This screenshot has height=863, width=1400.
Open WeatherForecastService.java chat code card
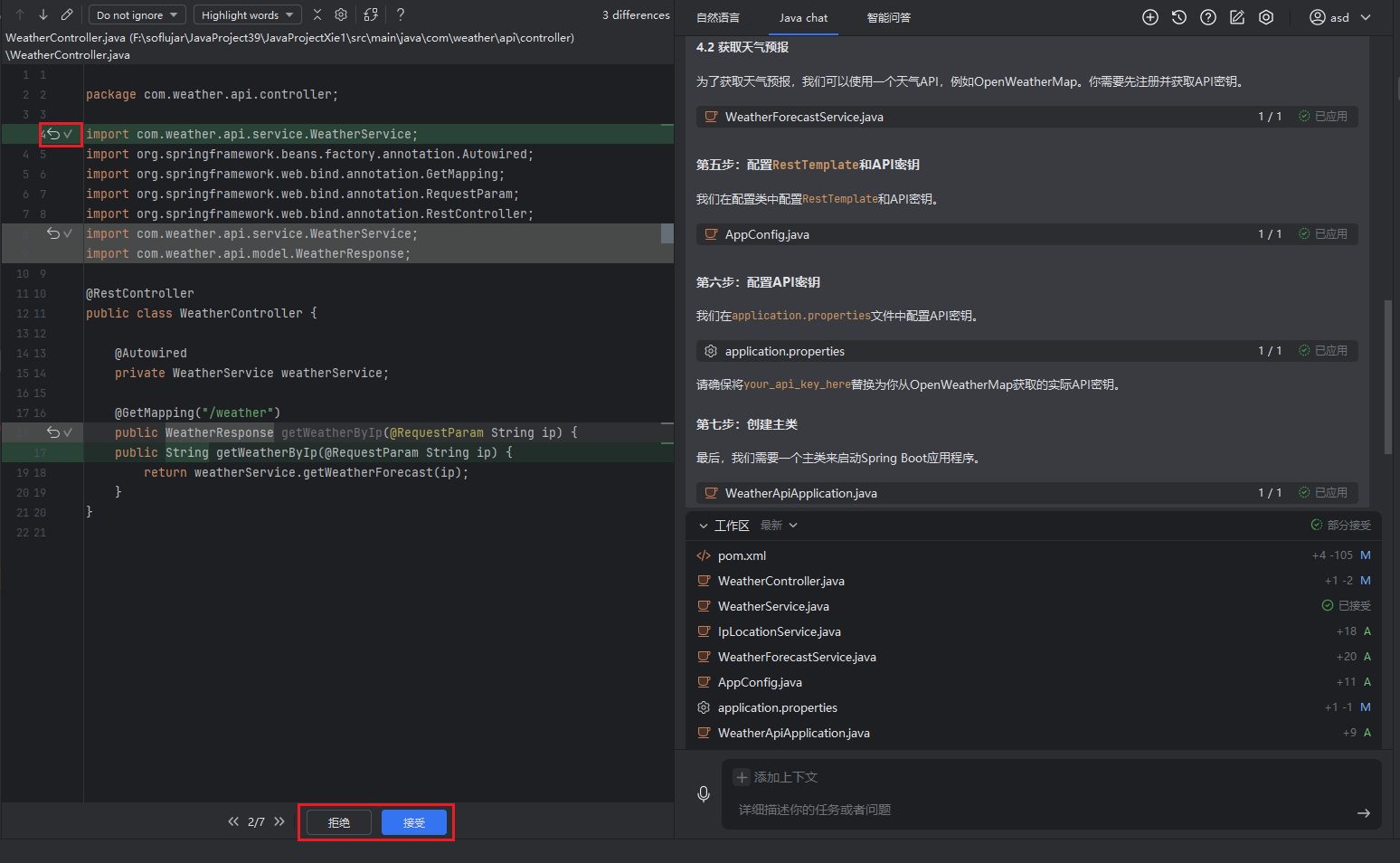pyautogui.click(x=1026, y=117)
